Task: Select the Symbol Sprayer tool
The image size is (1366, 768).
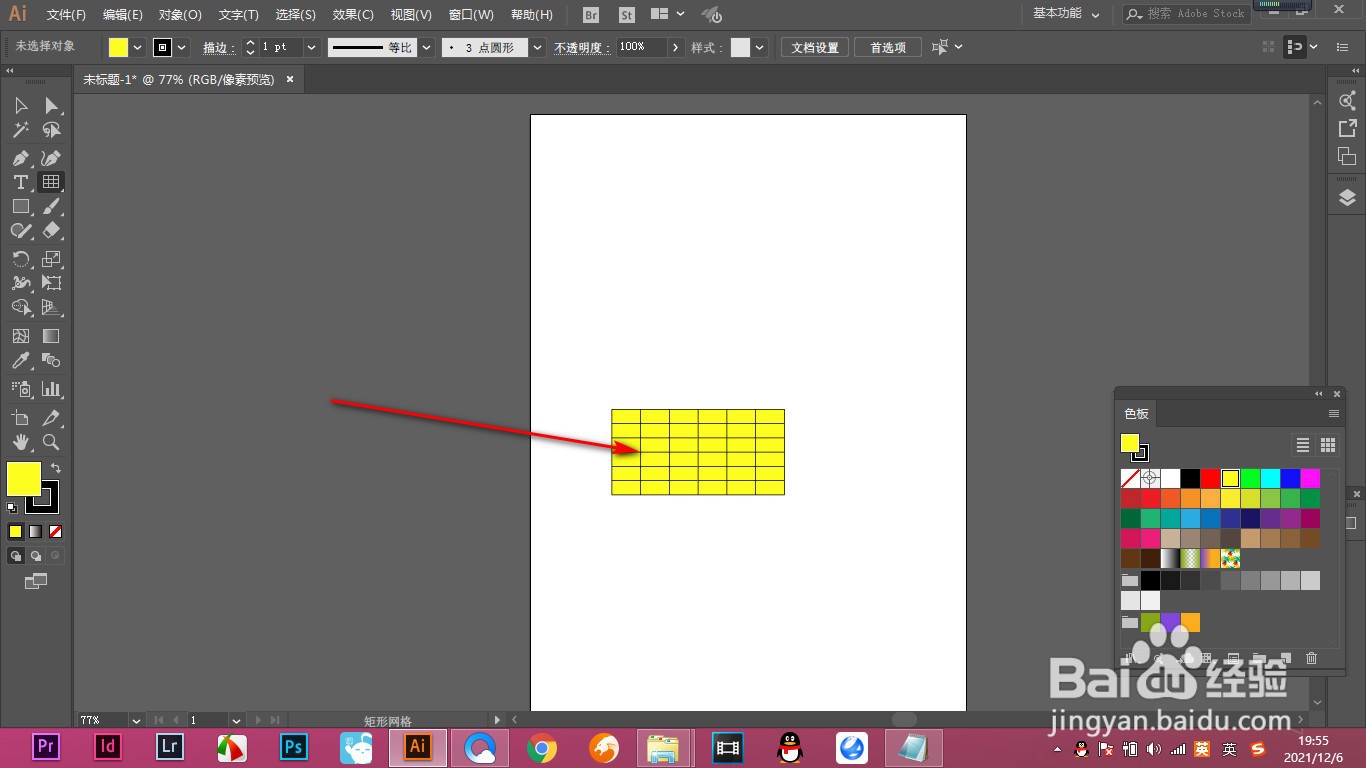Action: click(x=20, y=389)
